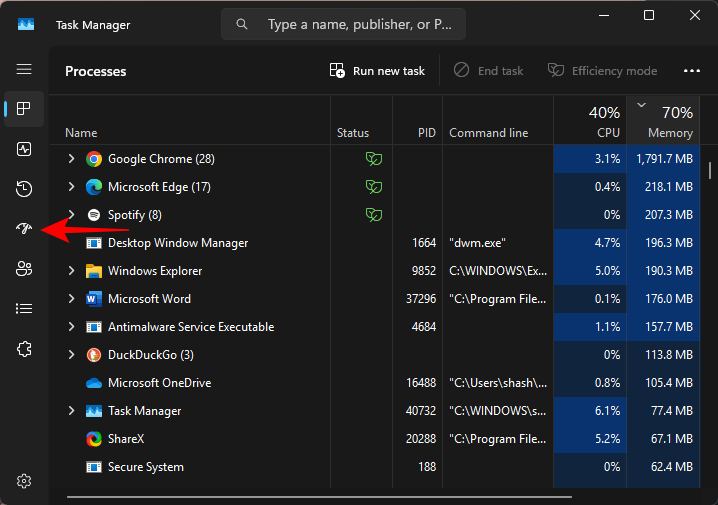Click the End task button
Viewport: 718px width, 505px height.
488,71
